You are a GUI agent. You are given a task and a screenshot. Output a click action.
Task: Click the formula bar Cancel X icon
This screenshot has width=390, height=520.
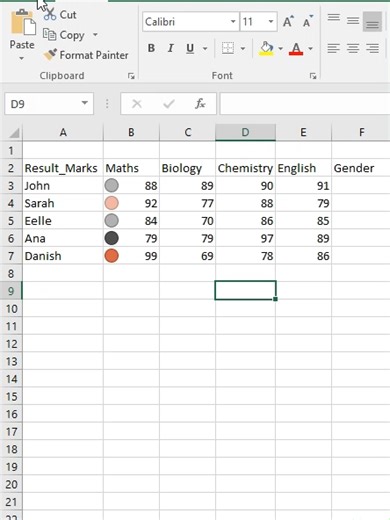[137, 104]
